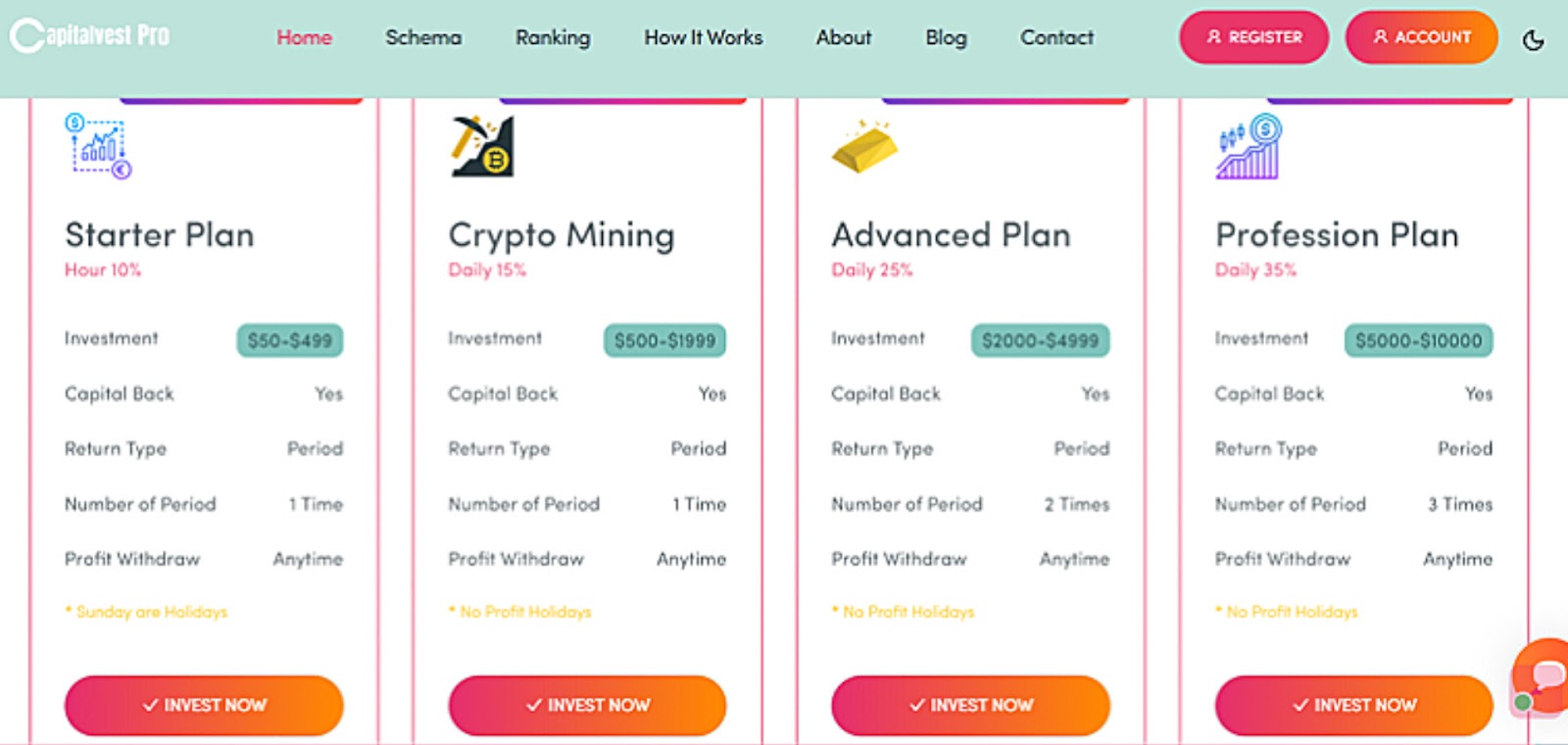This screenshot has height=745, width=1568.
Task: Invest now in Crypto Mining
Action: pos(587,705)
